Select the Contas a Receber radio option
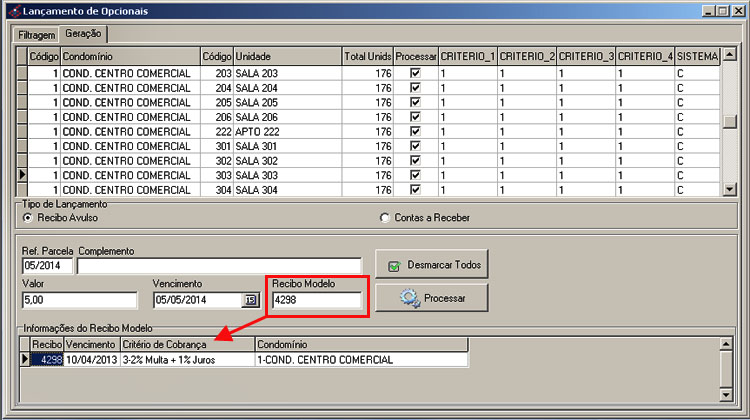This screenshot has height=420, width=750. click(385, 217)
